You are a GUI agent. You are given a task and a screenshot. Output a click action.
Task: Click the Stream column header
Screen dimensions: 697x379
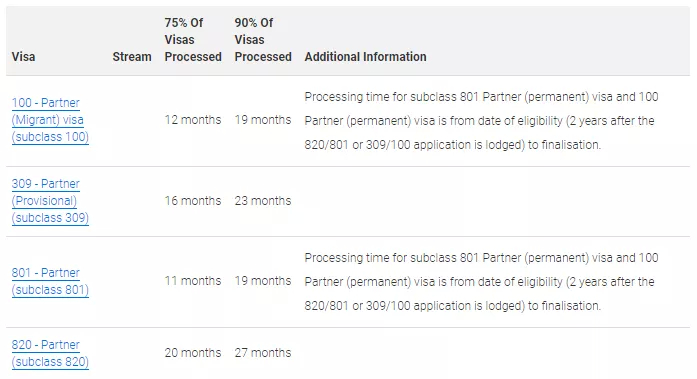(x=132, y=57)
